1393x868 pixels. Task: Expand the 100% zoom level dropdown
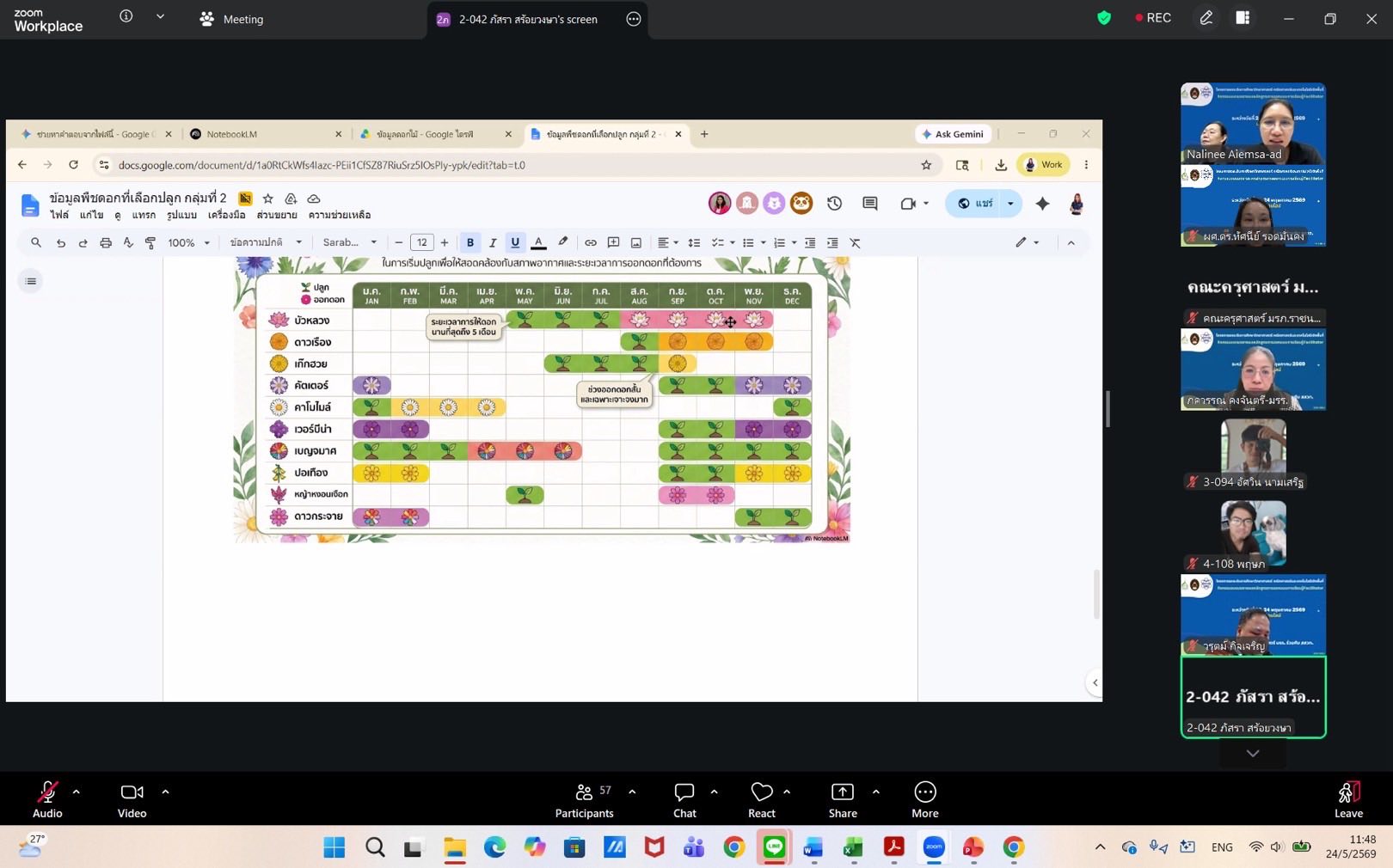point(188,243)
